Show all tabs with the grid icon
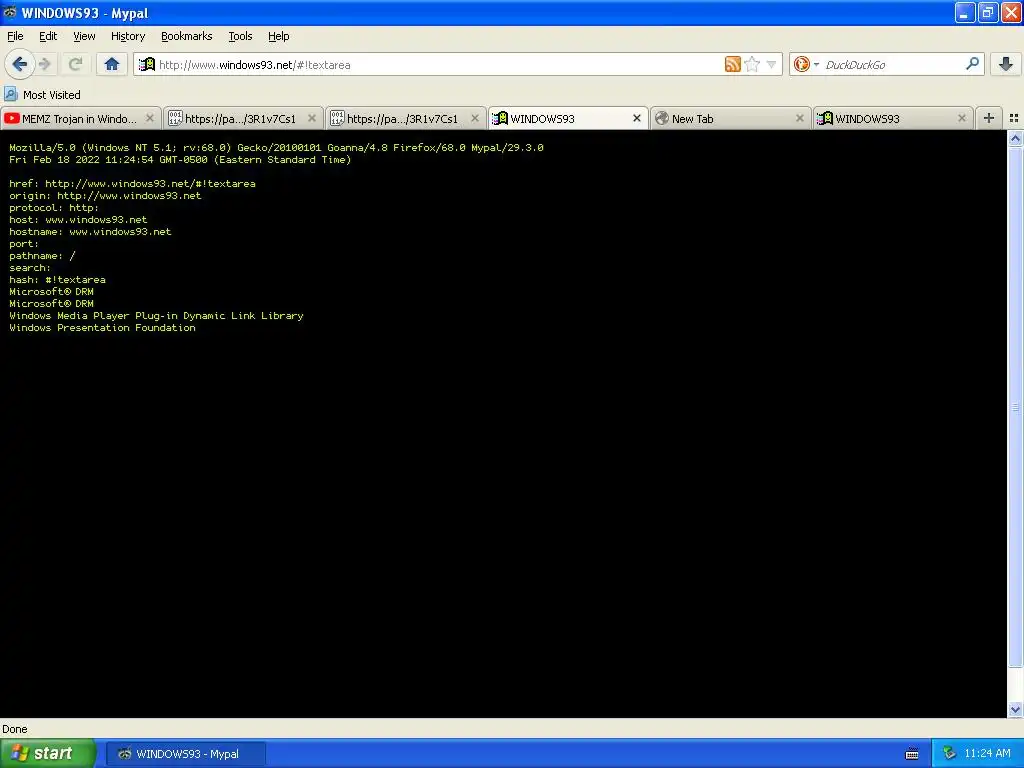1024x768 pixels. coord(1014,118)
